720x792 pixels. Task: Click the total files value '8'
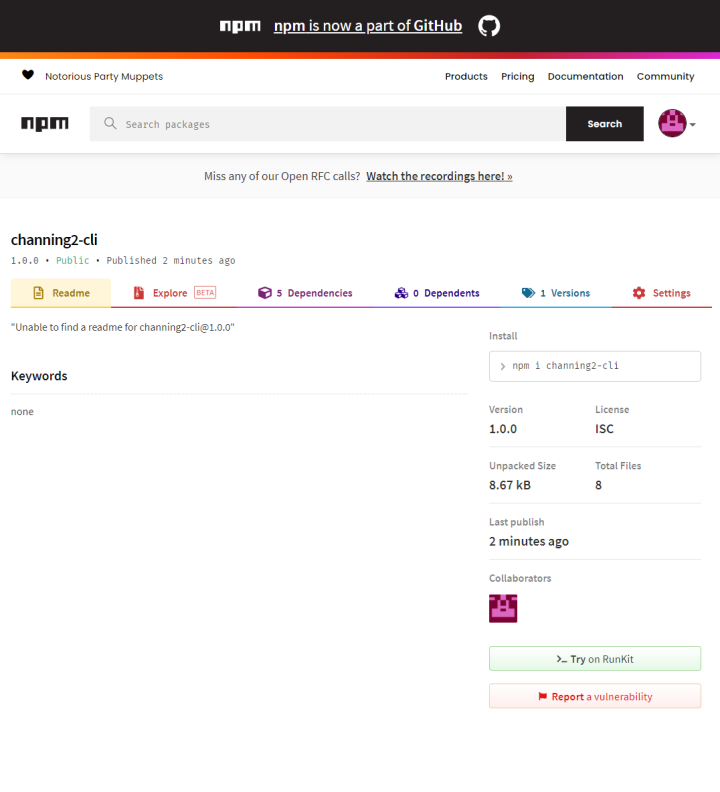click(x=598, y=485)
